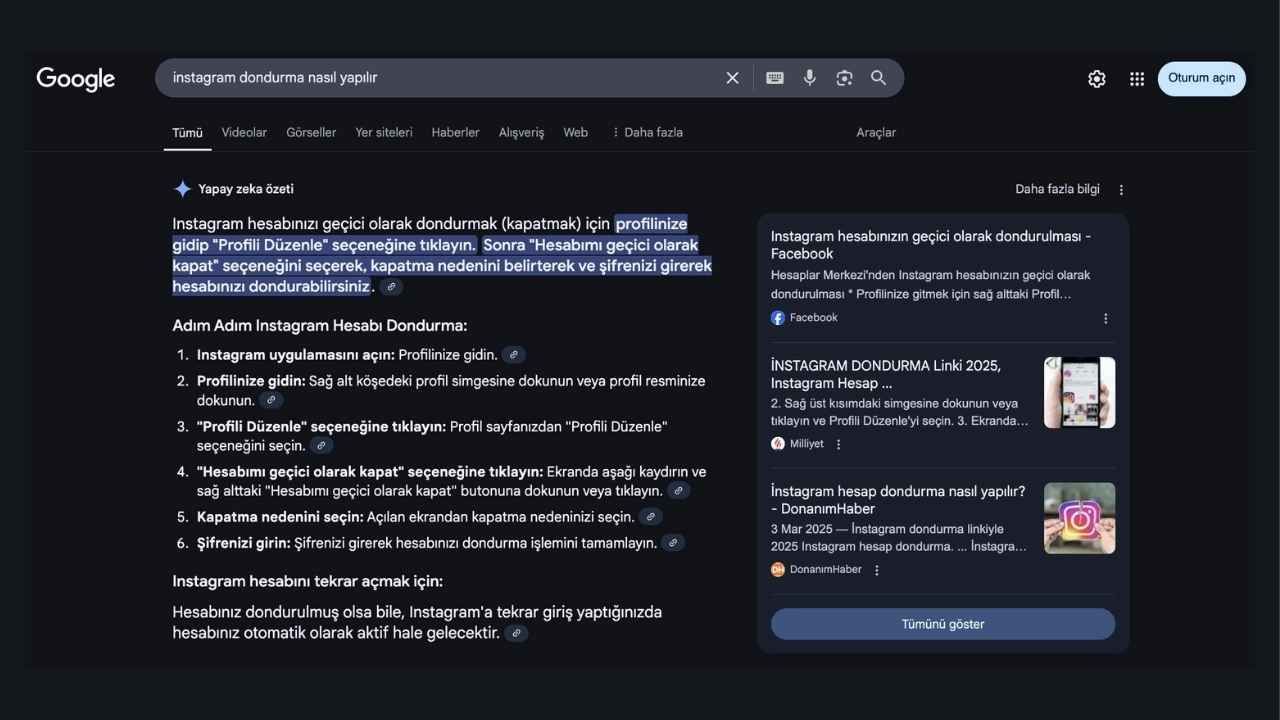Viewport: 1280px width, 720px height.
Task: Activate voice search with the microphone icon
Action: 809,77
